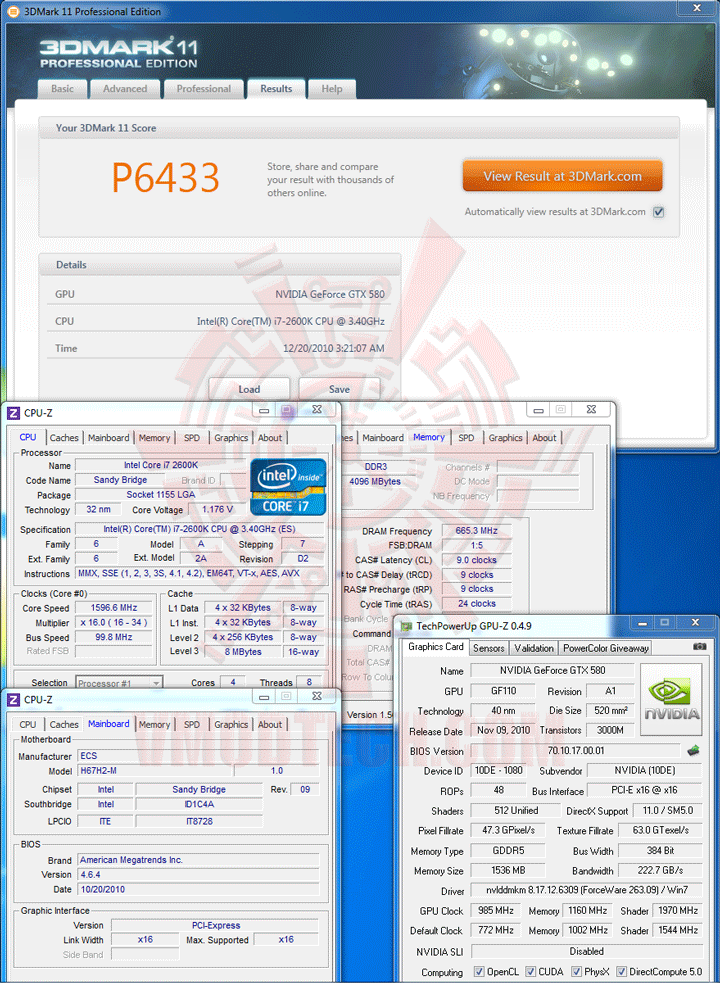Open the Professional tab in 3DMark
720x983 pixels.
coord(203,89)
